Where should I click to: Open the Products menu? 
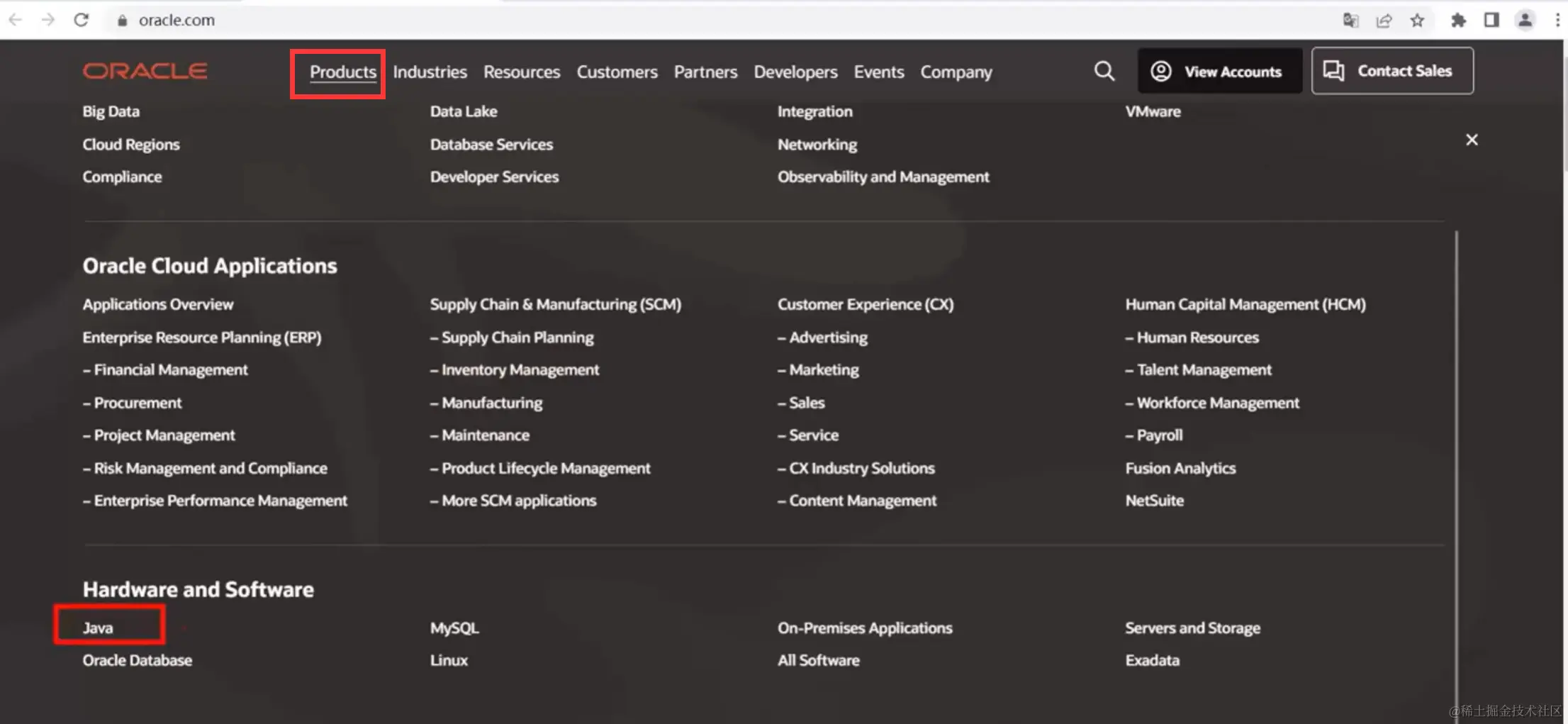[343, 72]
